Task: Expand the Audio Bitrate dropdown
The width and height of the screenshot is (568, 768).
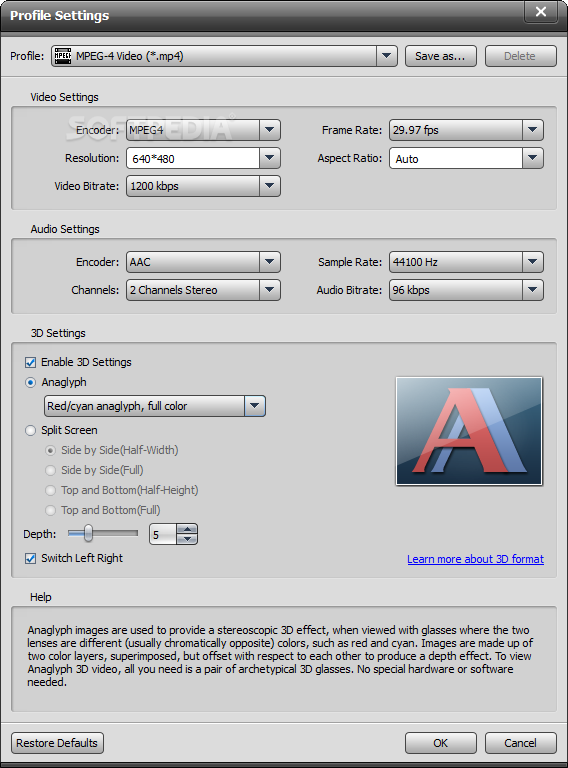Action: [533, 290]
